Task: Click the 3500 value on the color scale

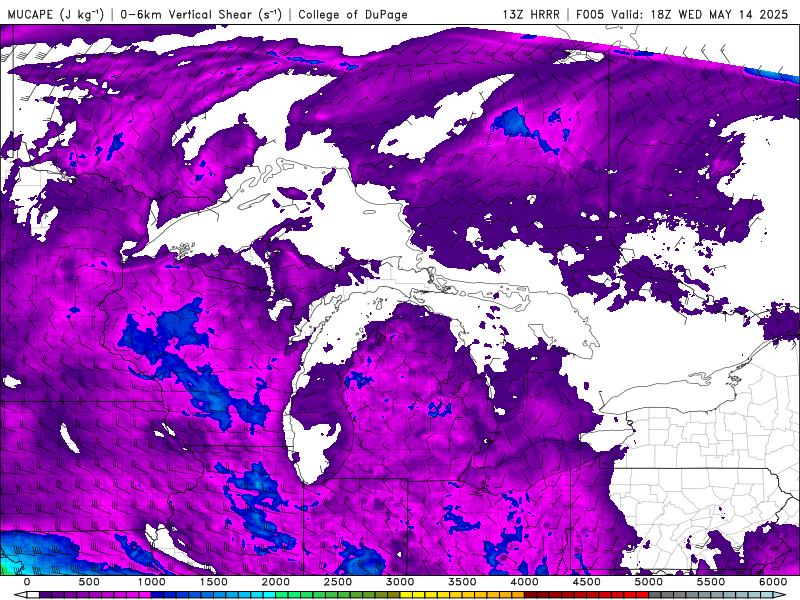Action: pyautogui.click(x=463, y=582)
